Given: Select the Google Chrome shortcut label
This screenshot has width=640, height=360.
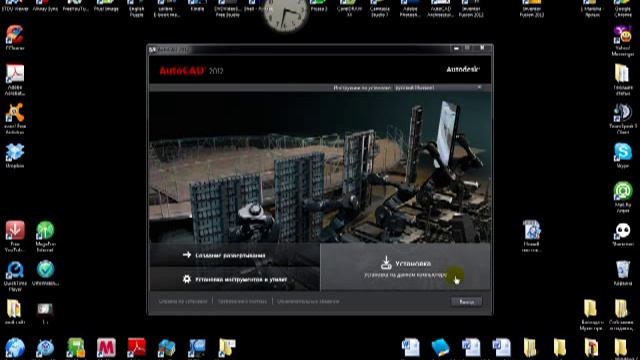Looking at the screenshot, I should click(623, 11).
